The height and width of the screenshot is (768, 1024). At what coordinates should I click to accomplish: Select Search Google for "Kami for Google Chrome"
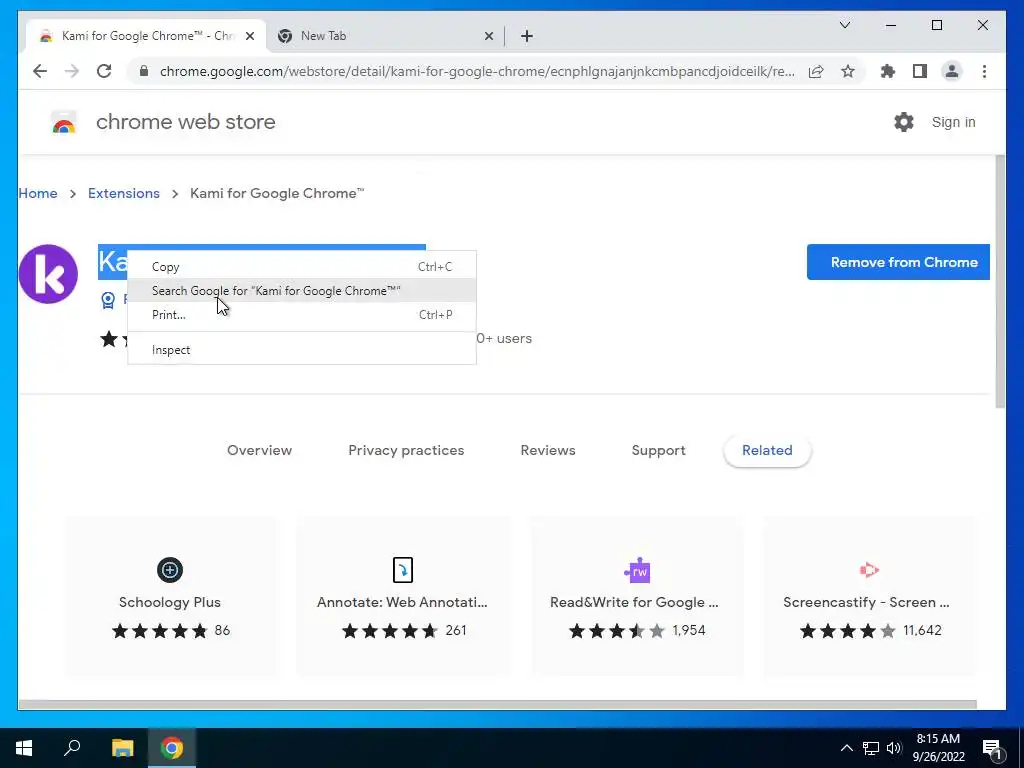[x=302, y=291]
